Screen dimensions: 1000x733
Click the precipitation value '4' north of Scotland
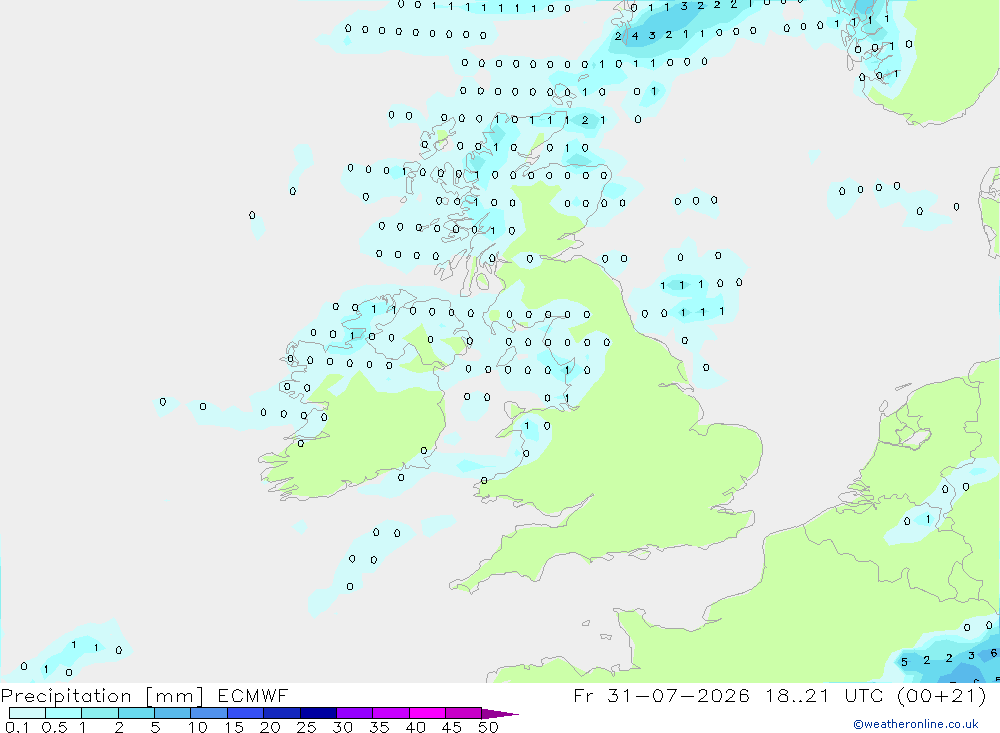(635, 36)
